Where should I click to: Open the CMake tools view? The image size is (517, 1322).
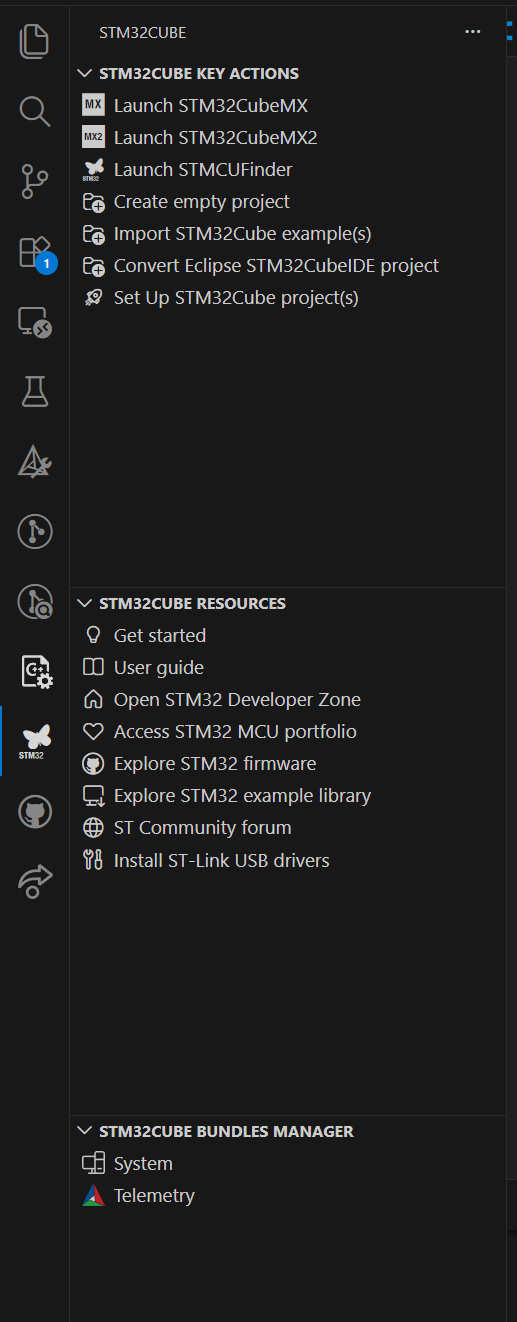[x=34, y=462]
